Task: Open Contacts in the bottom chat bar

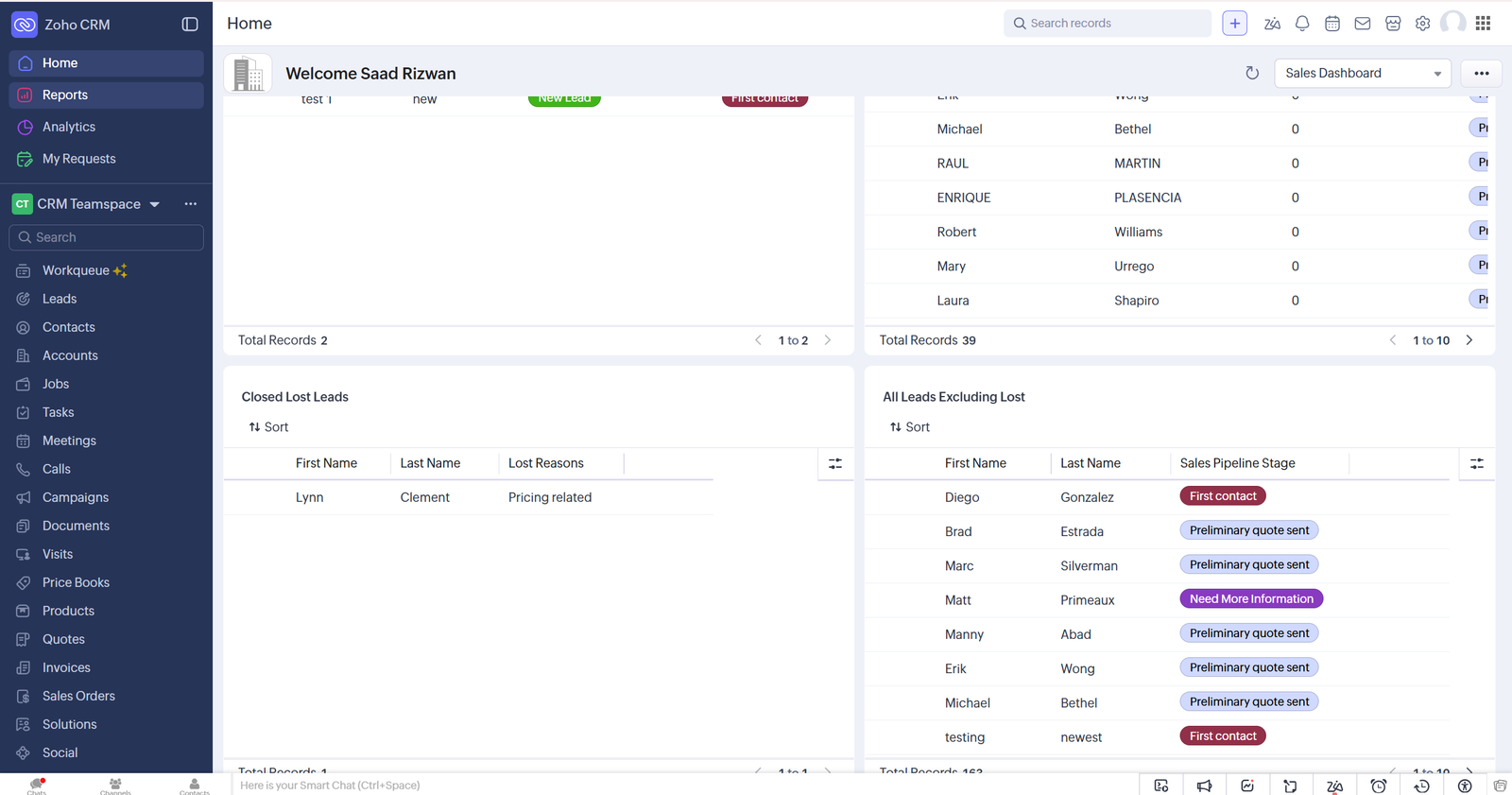Action: coord(195,786)
